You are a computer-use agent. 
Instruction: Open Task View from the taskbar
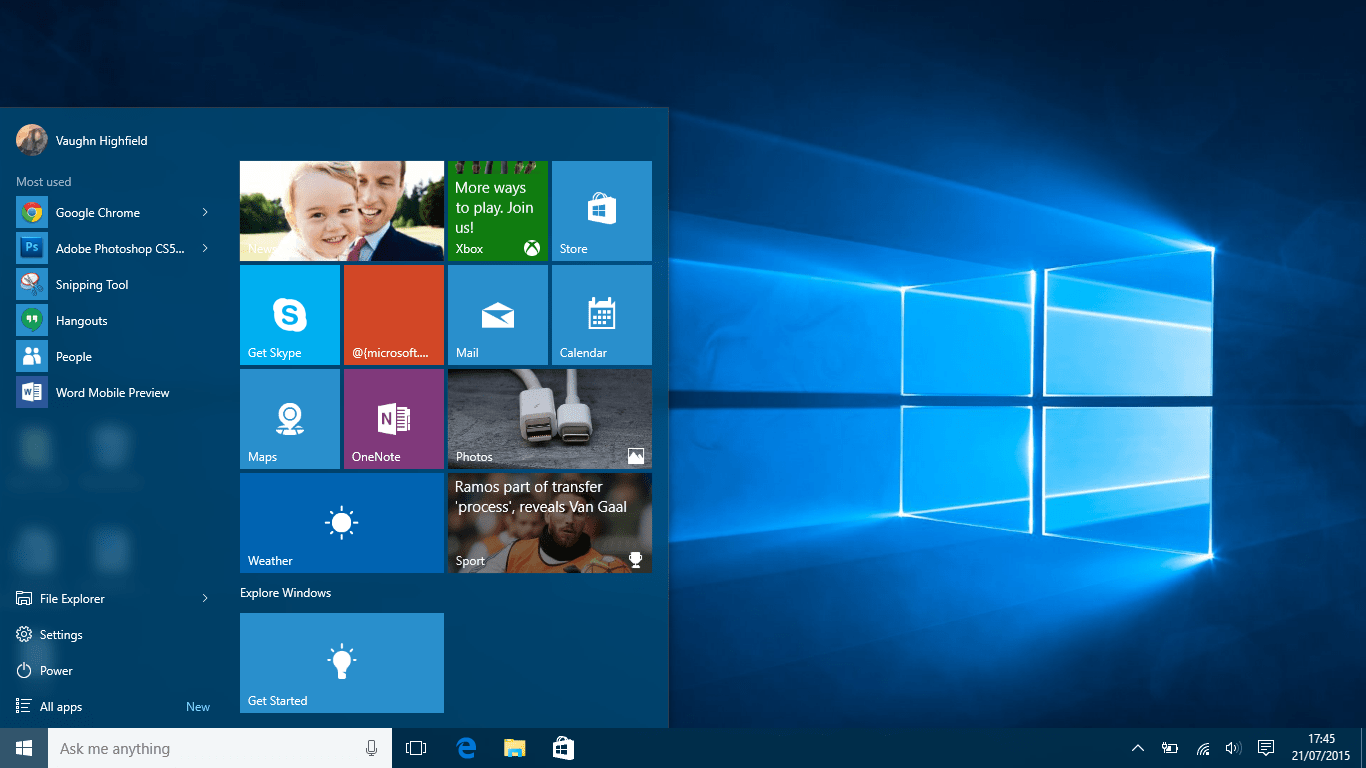point(416,748)
